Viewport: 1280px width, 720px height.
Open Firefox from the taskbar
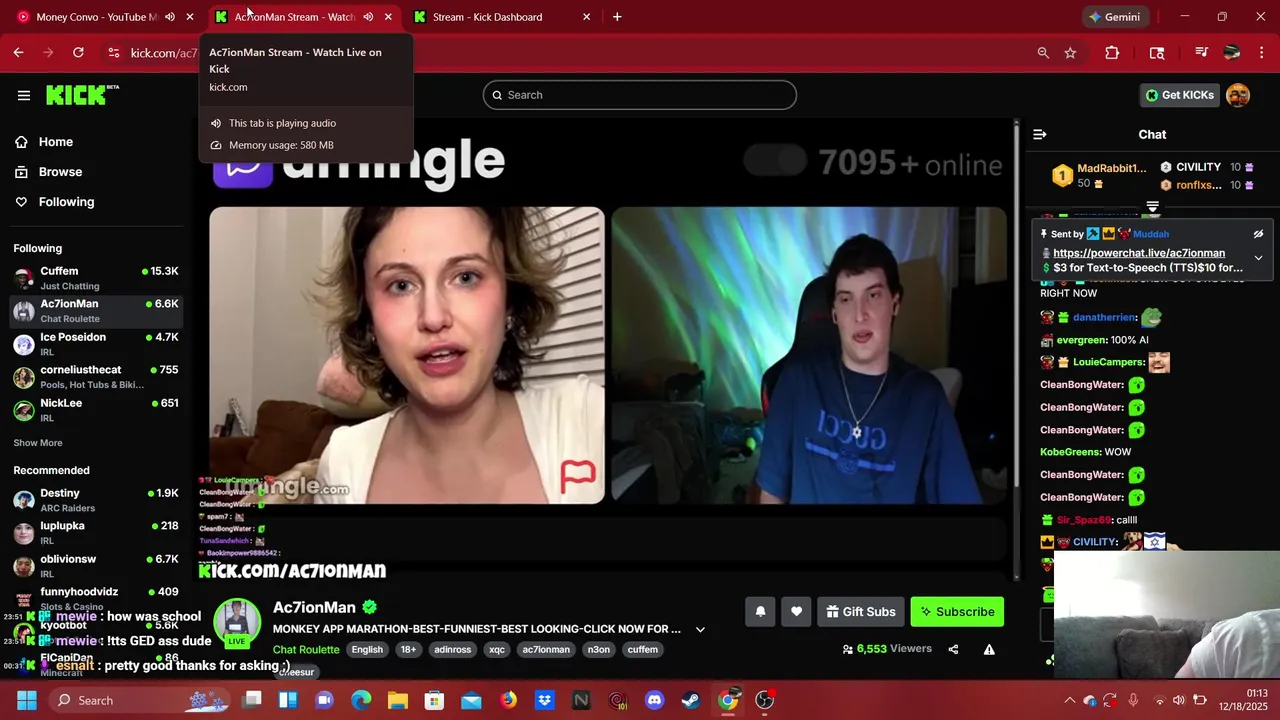508,700
